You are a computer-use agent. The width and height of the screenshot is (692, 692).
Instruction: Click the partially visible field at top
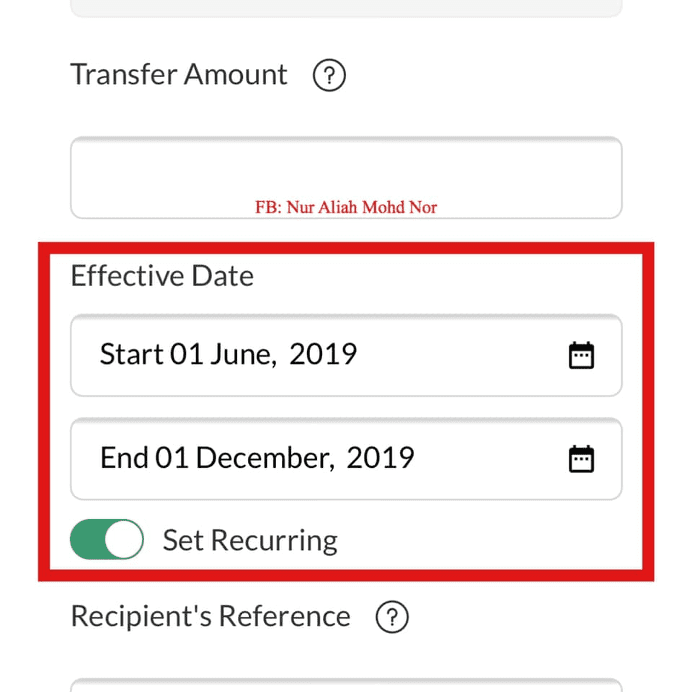coord(346,7)
